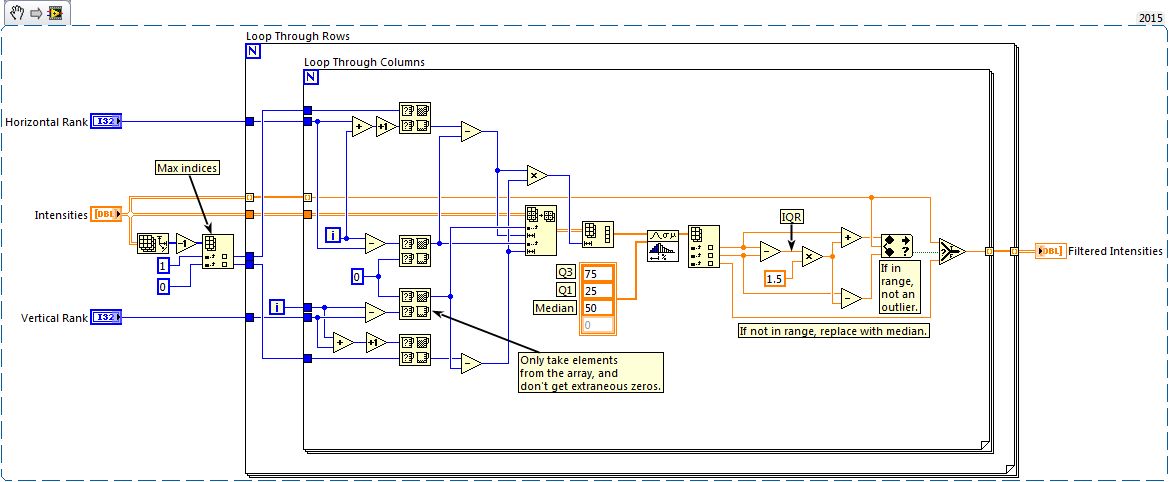The image size is (1169, 482).
Task: Click the hand cursor icon in the snippet header
Action: click(18, 13)
